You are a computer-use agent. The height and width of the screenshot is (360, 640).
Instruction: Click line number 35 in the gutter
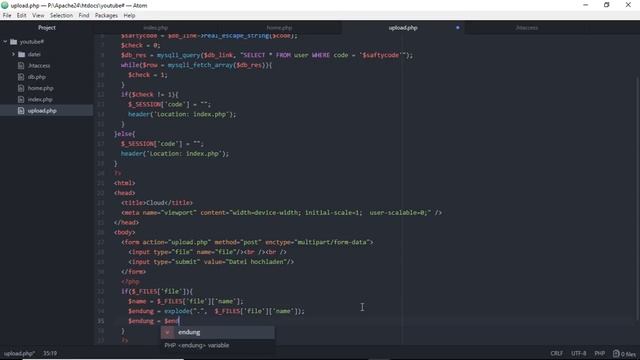pos(100,321)
